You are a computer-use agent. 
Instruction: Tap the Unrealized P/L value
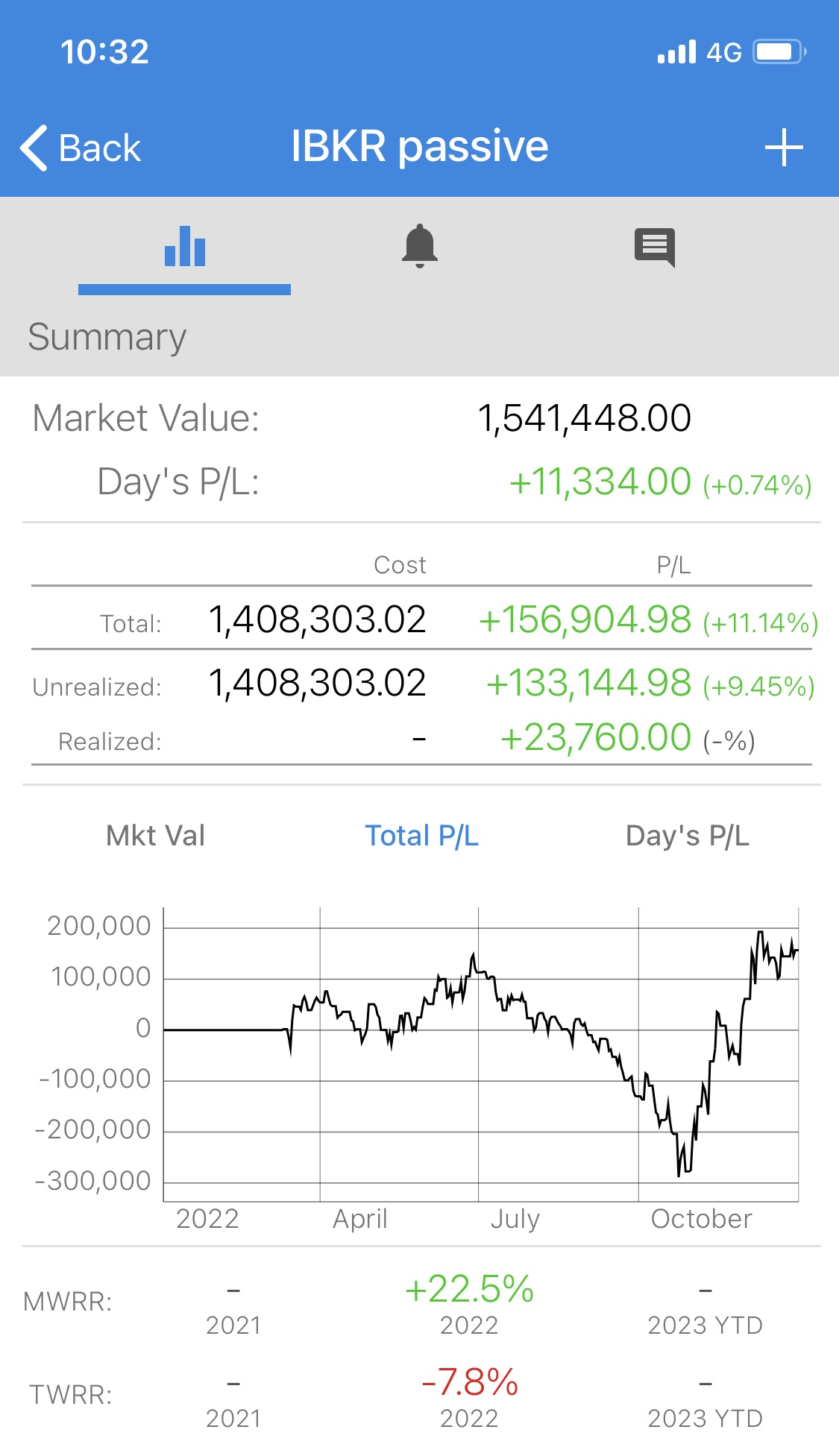point(589,684)
